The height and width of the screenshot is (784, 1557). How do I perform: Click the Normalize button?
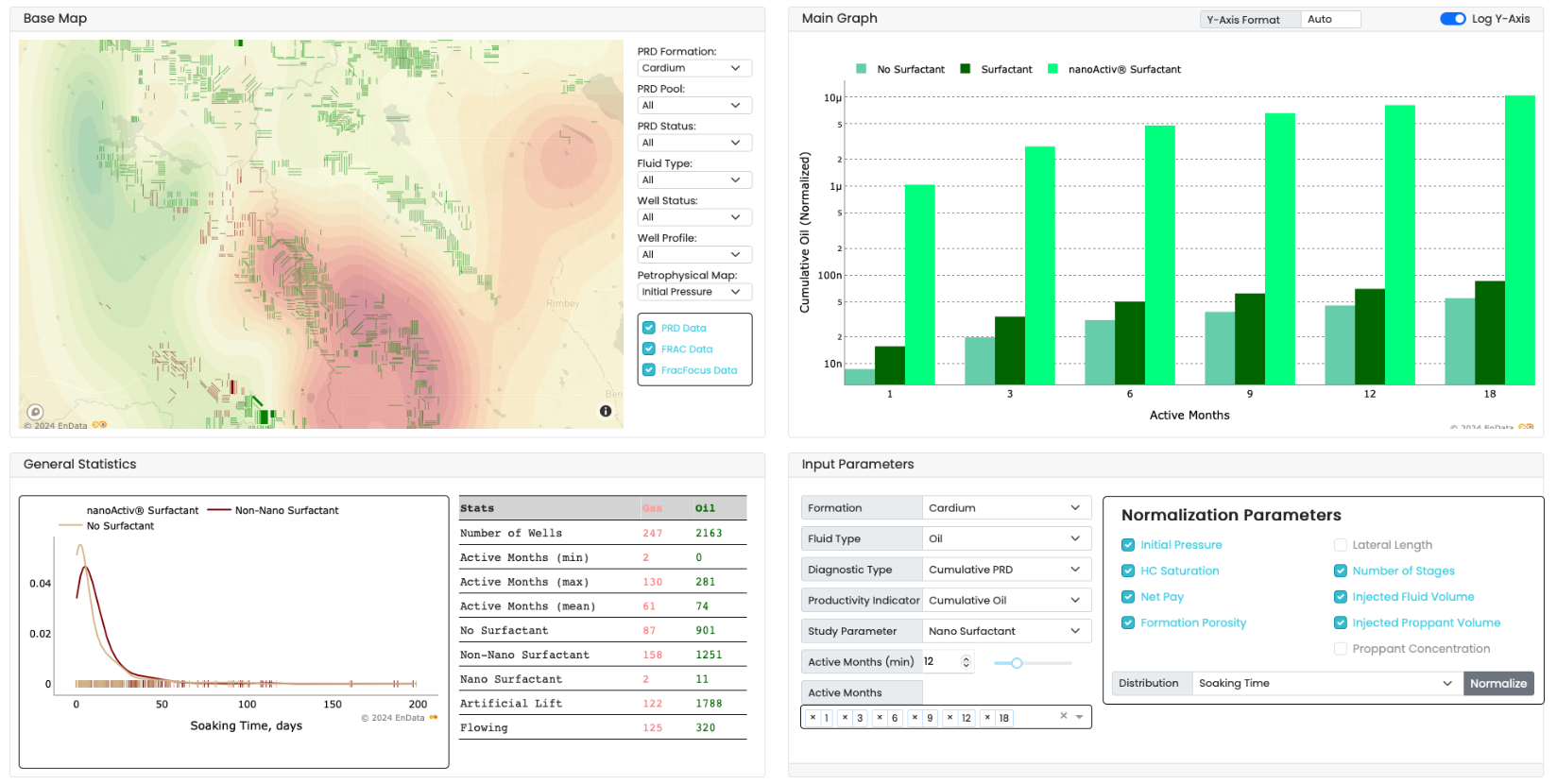click(x=1498, y=683)
